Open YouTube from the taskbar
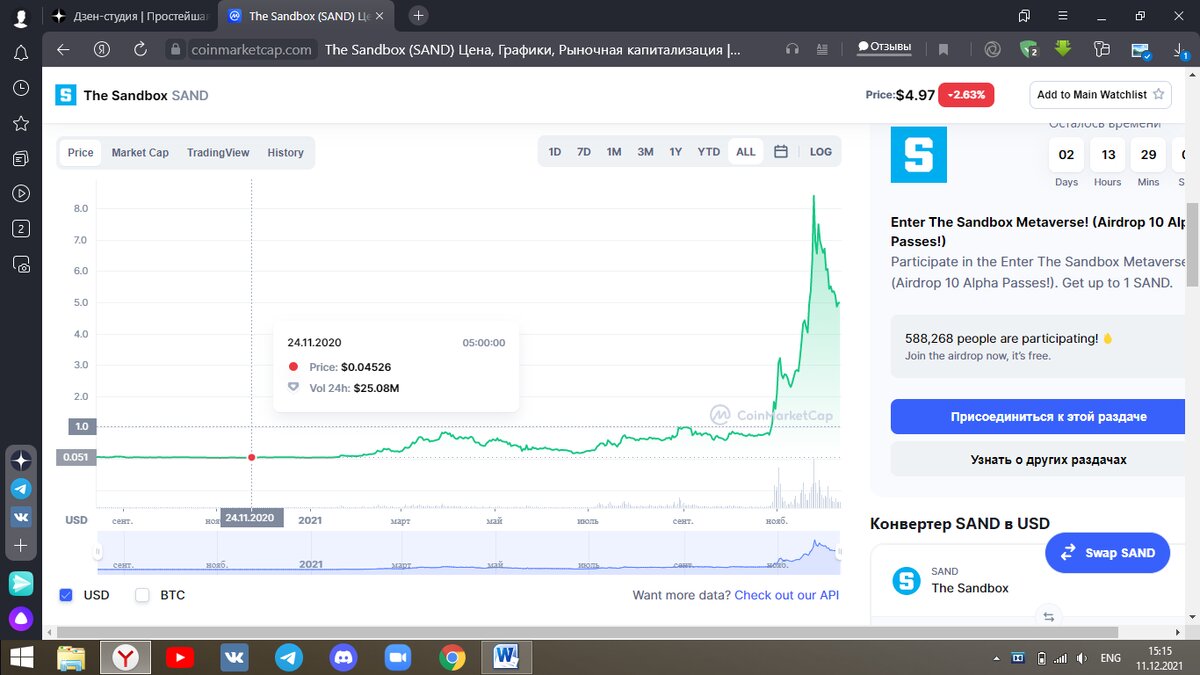Screen dimensions: 1200x675 180,657
